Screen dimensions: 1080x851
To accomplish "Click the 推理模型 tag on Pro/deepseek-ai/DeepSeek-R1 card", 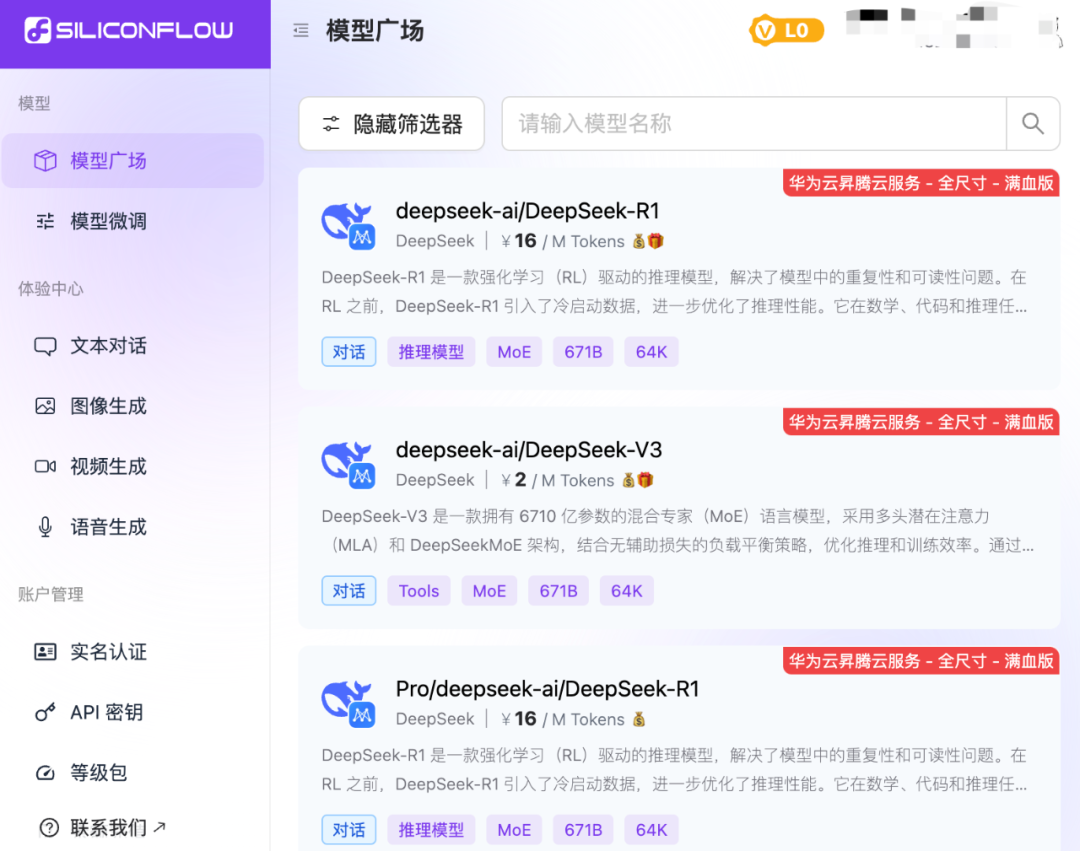I will coord(431,830).
